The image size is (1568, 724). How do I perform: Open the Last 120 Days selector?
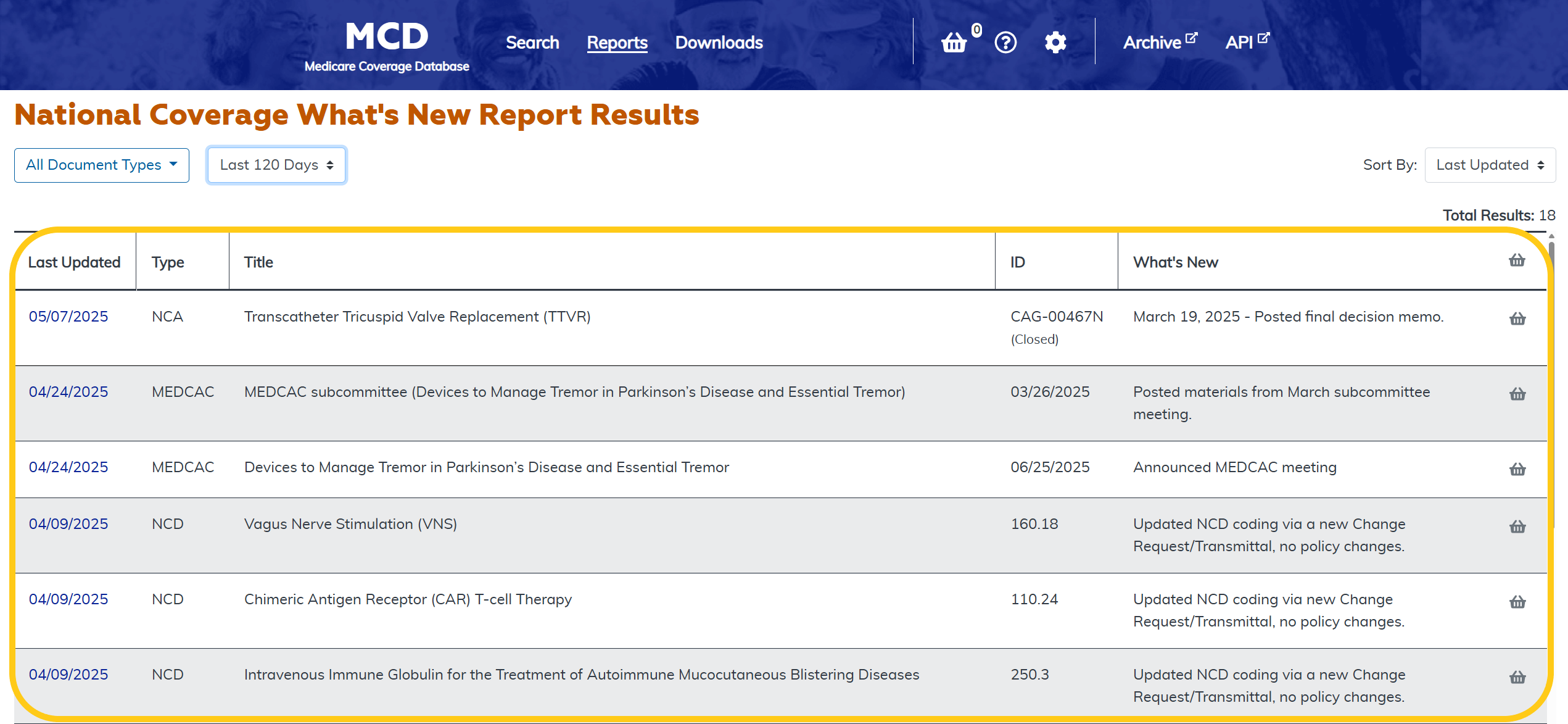[x=276, y=165]
